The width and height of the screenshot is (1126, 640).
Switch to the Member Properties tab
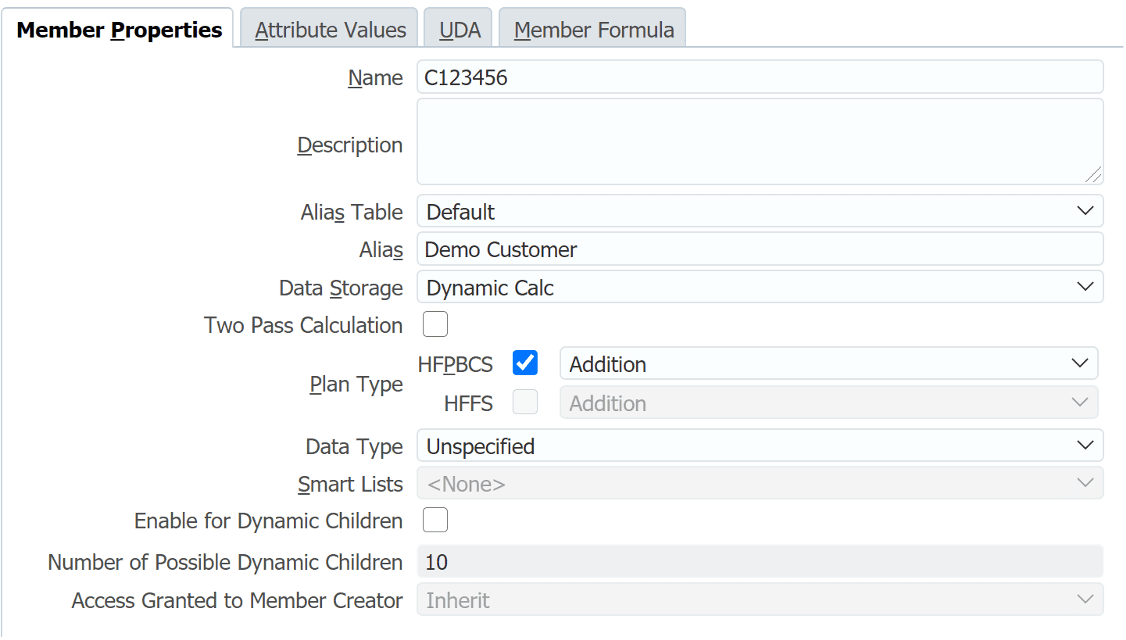tap(119, 30)
